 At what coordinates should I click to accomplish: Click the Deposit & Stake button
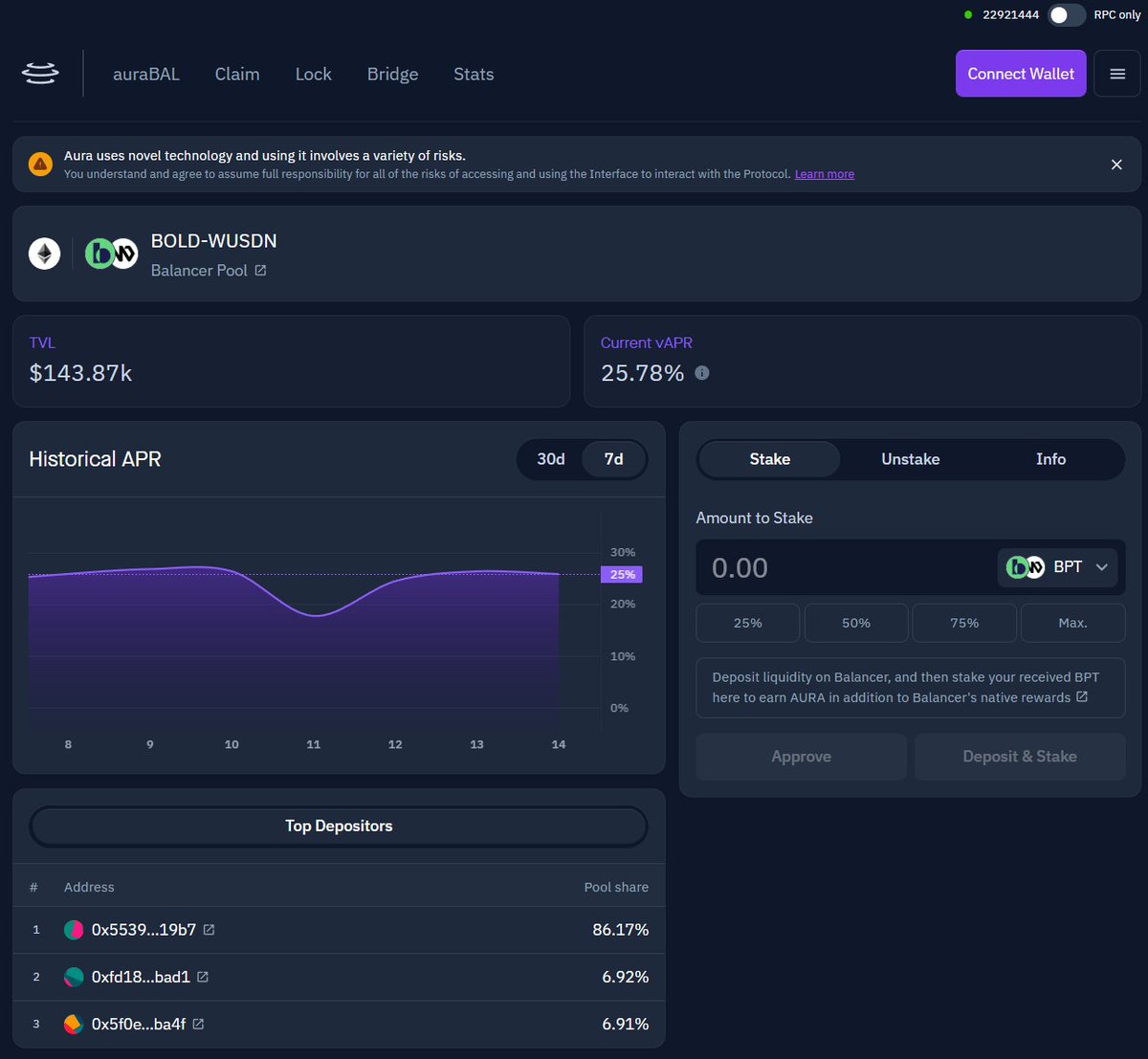coord(1020,757)
